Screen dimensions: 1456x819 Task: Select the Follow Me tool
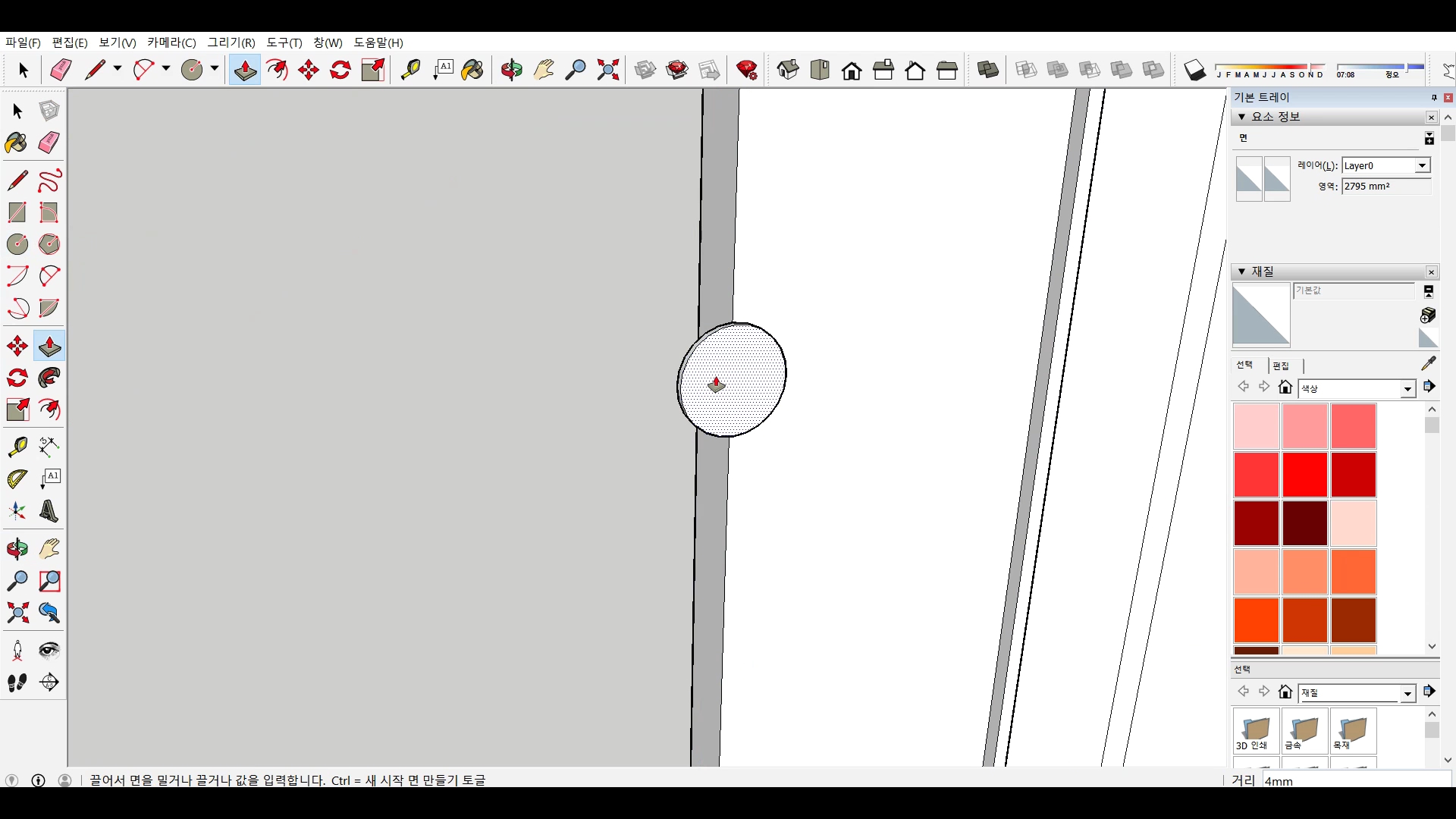point(49,378)
